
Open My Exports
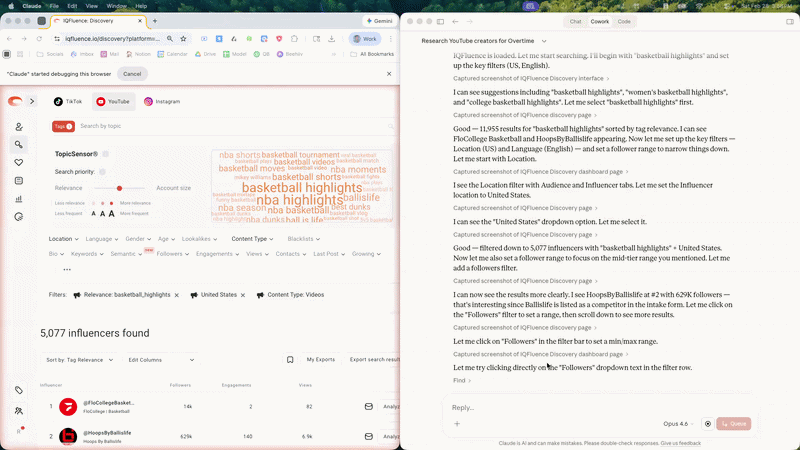(x=320, y=360)
